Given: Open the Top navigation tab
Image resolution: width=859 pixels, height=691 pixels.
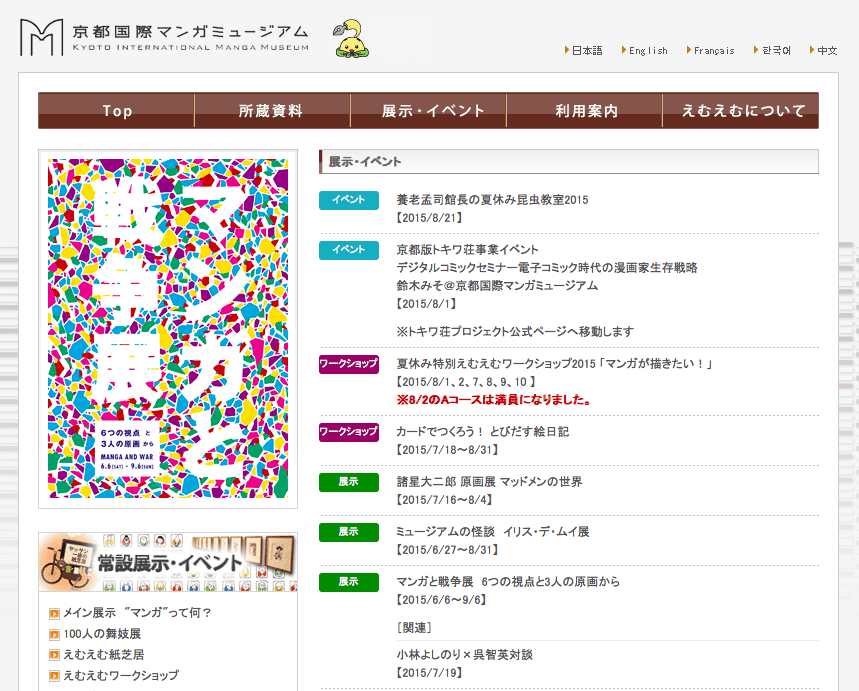Looking at the screenshot, I should coord(117,111).
